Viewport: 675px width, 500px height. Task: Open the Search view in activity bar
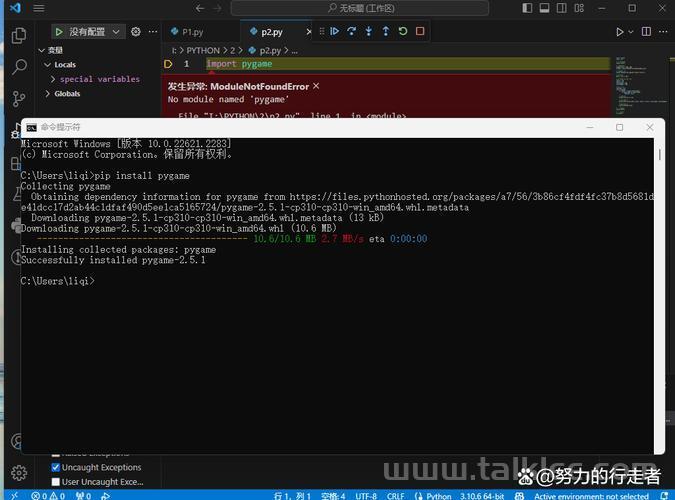coord(19,67)
